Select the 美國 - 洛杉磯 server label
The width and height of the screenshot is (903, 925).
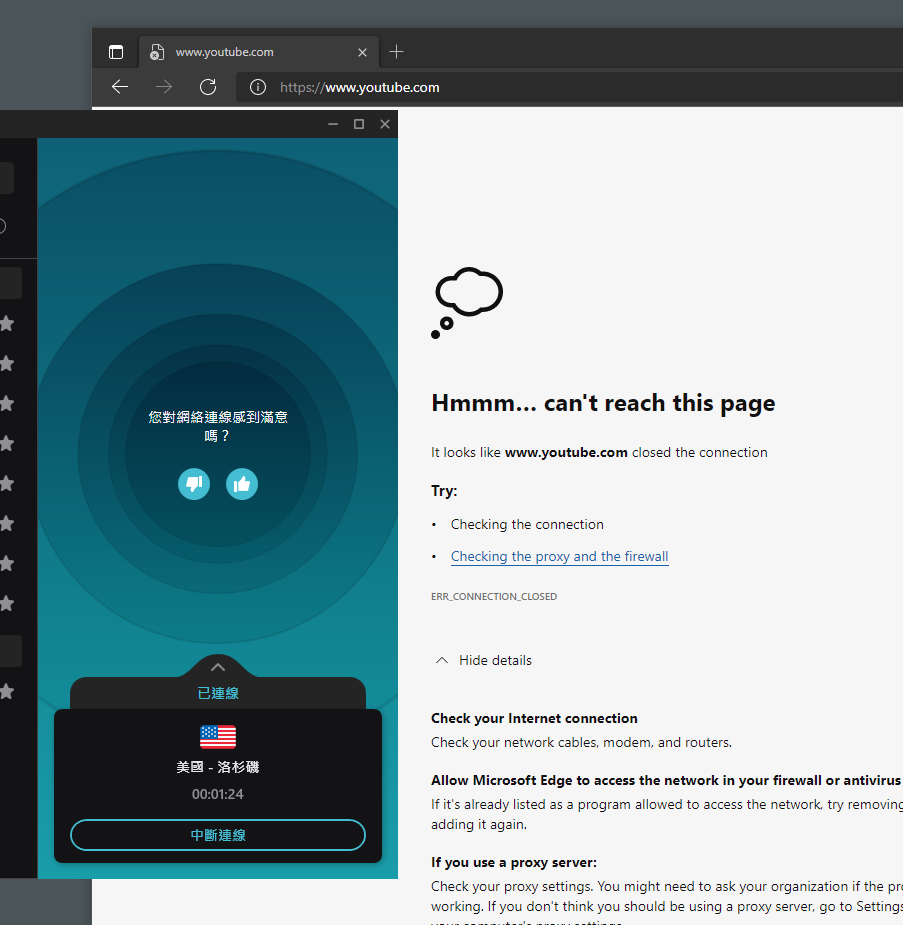(218, 767)
